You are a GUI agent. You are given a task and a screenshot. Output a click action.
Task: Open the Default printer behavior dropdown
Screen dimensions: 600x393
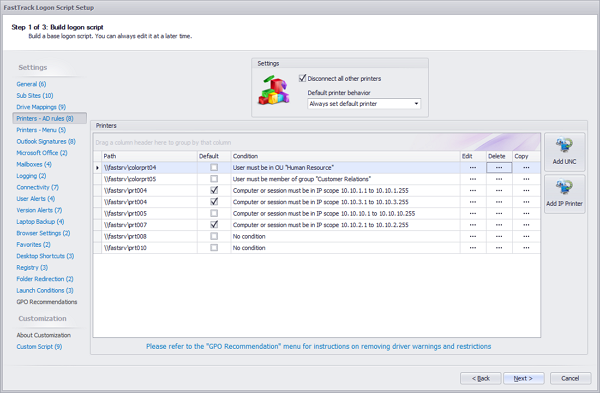(364, 104)
